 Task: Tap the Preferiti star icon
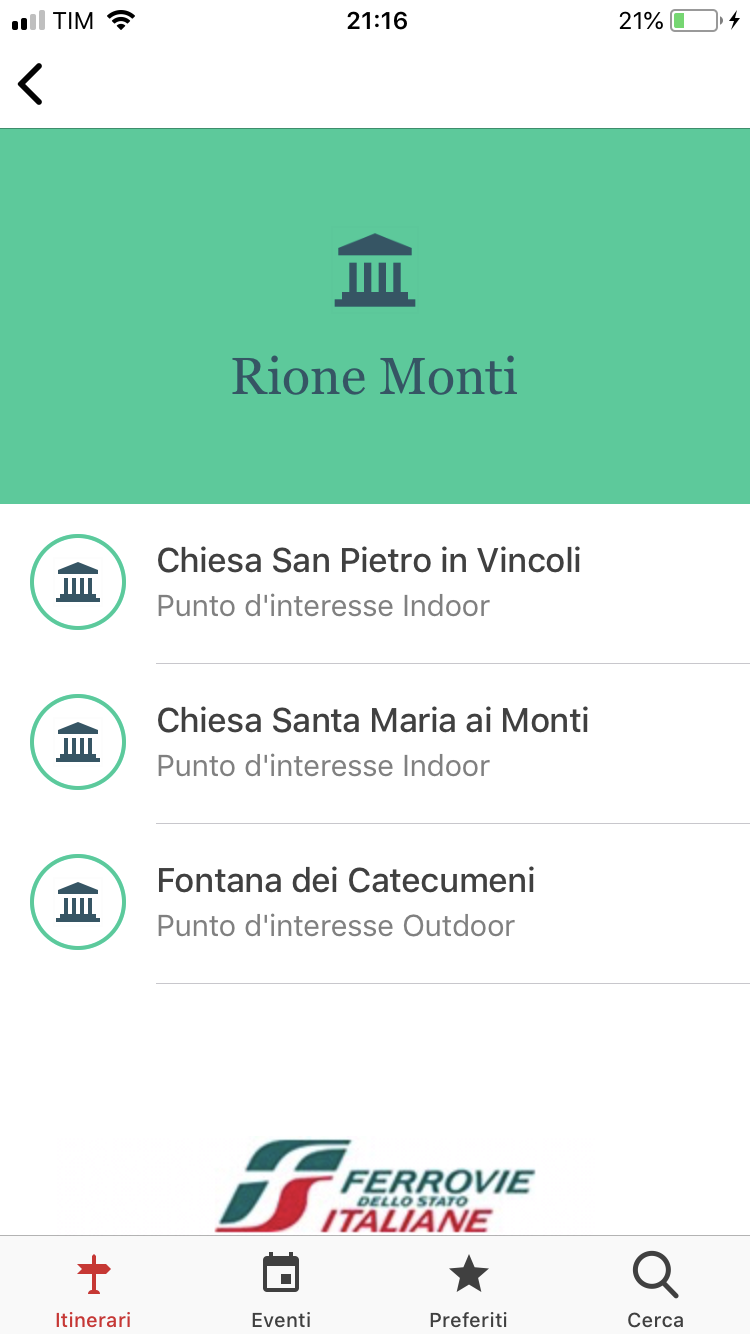(x=468, y=1275)
